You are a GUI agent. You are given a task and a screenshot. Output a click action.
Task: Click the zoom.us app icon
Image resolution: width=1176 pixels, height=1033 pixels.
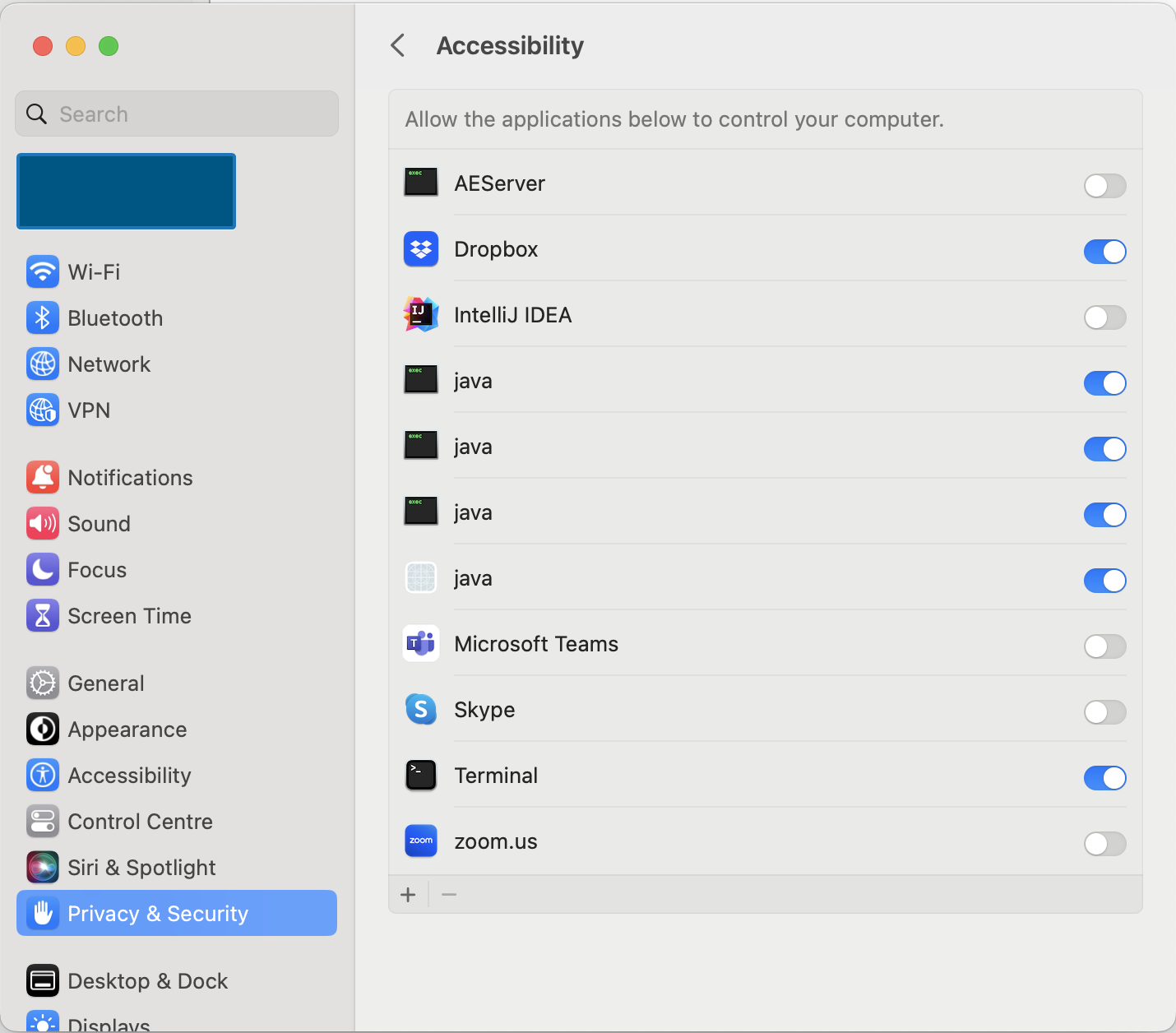coord(420,841)
